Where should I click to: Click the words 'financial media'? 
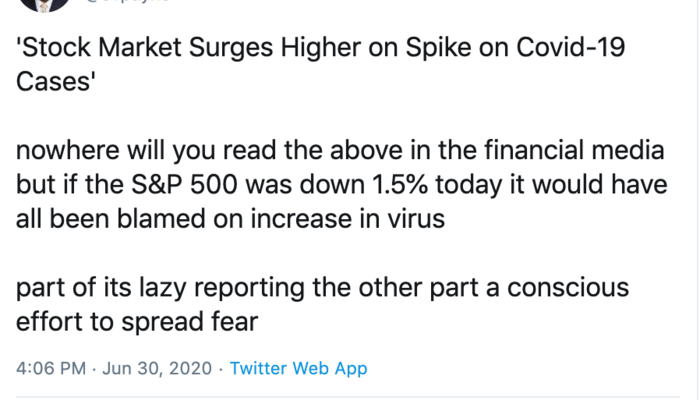[590, 154]
